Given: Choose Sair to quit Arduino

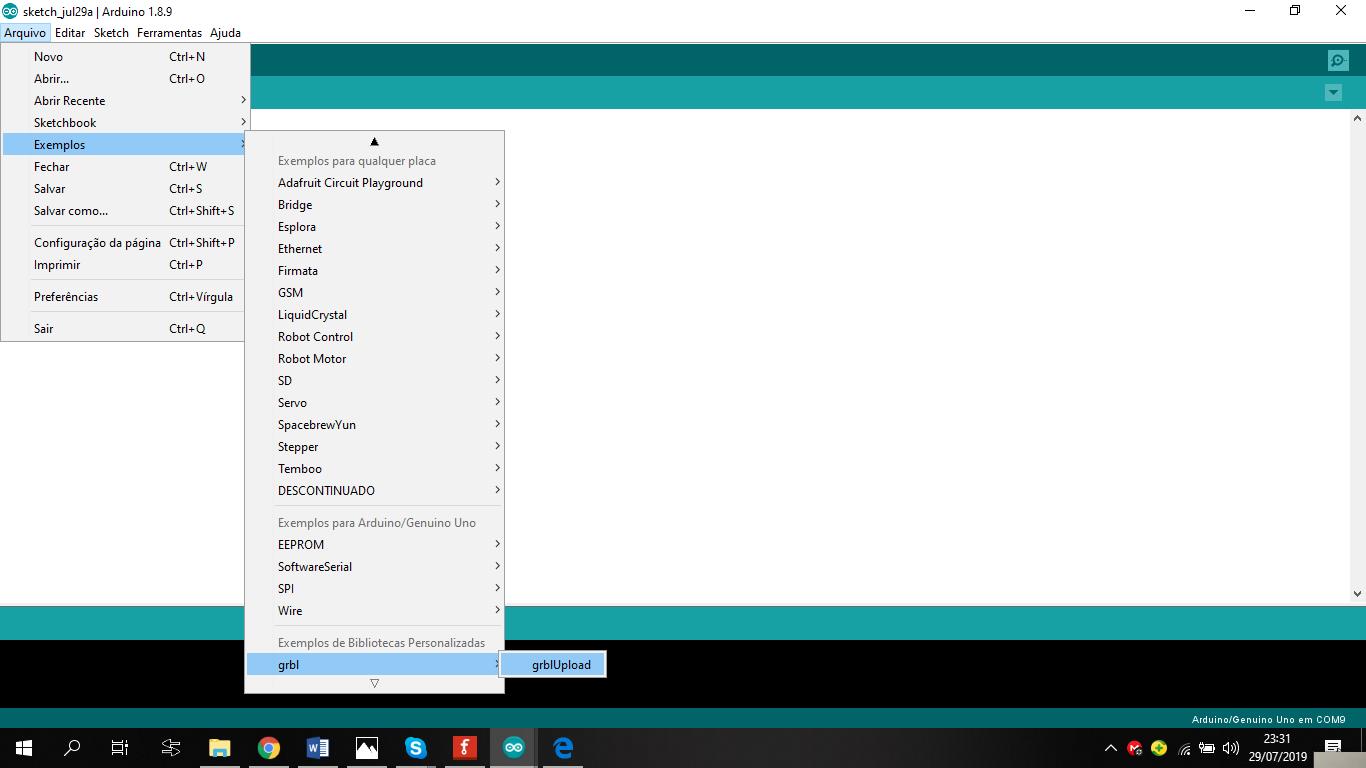Looking at the screenshot, I should [125, 329].
